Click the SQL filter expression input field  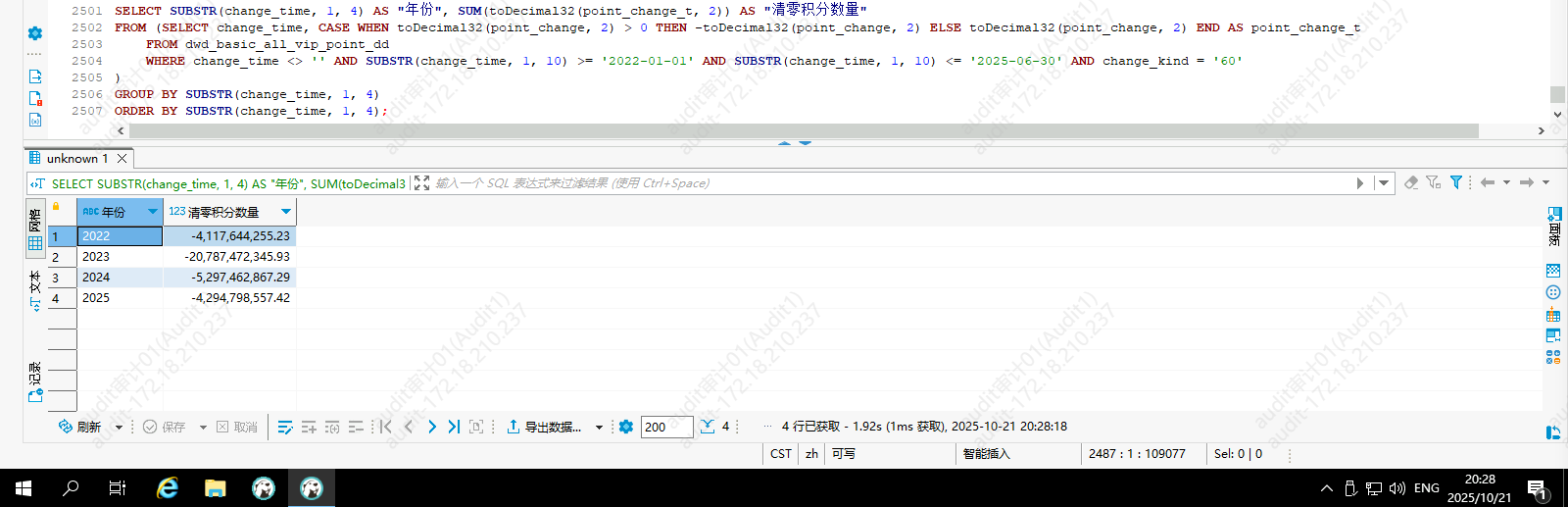click(x=882, y=183)
